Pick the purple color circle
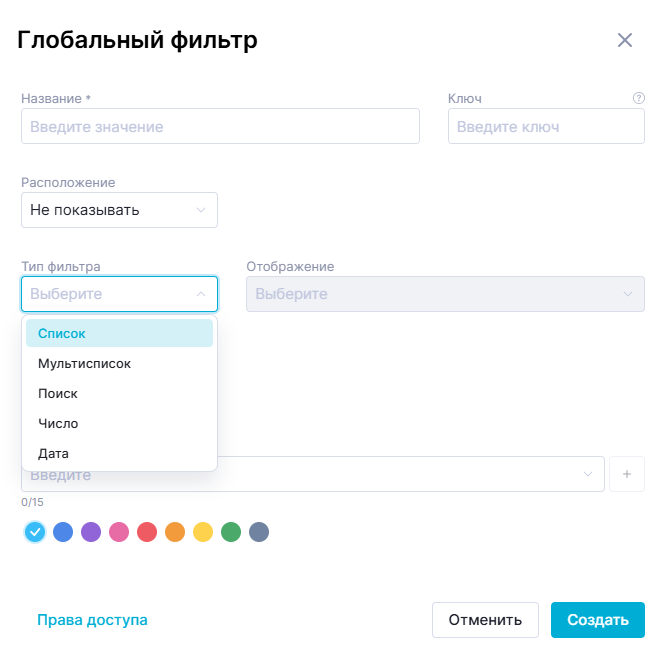The image size is (666, 655). click(91, 532)
